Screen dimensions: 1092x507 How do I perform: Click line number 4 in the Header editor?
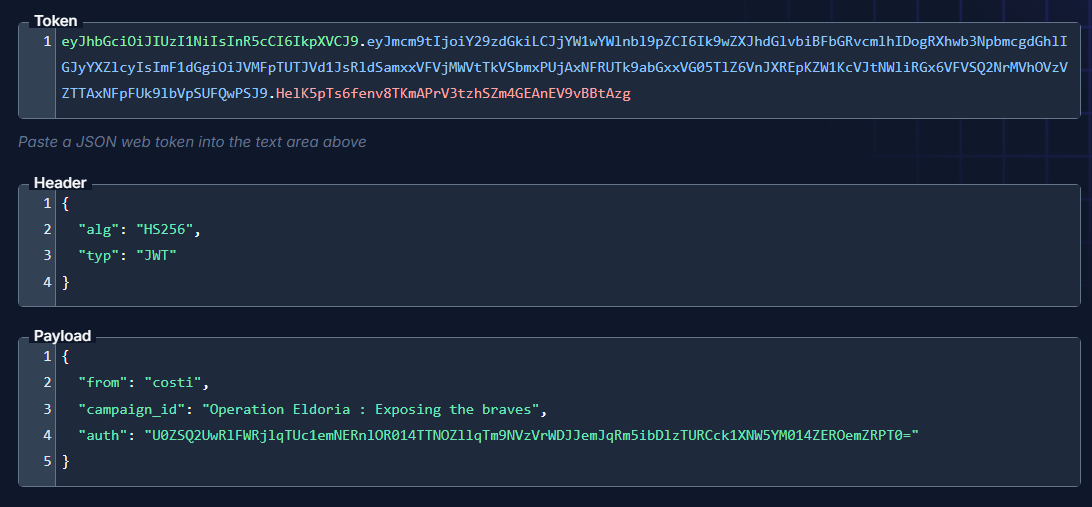(x=47, y=282)
